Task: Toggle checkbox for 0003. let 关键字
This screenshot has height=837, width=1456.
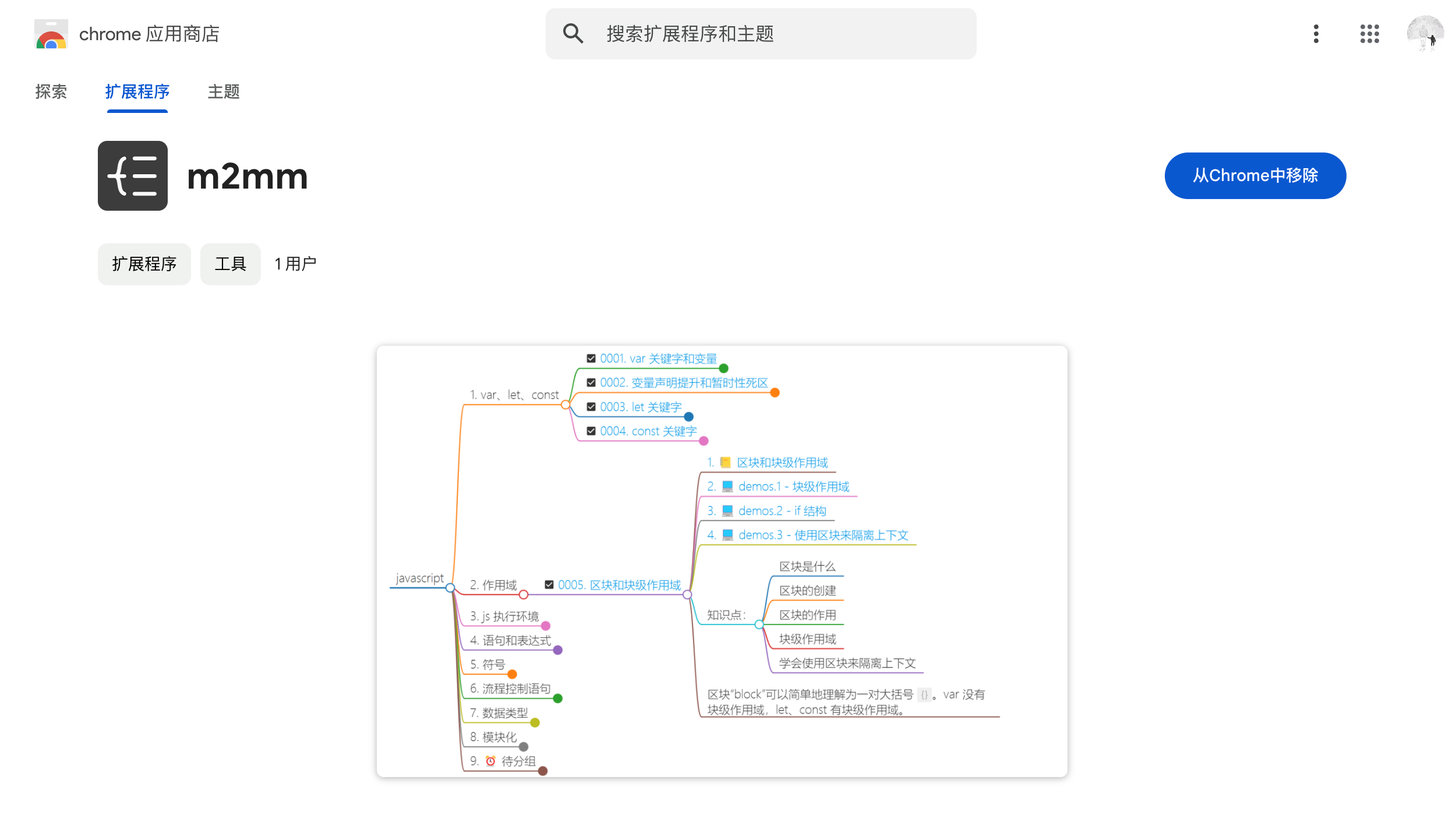Action: click(591, 407)
